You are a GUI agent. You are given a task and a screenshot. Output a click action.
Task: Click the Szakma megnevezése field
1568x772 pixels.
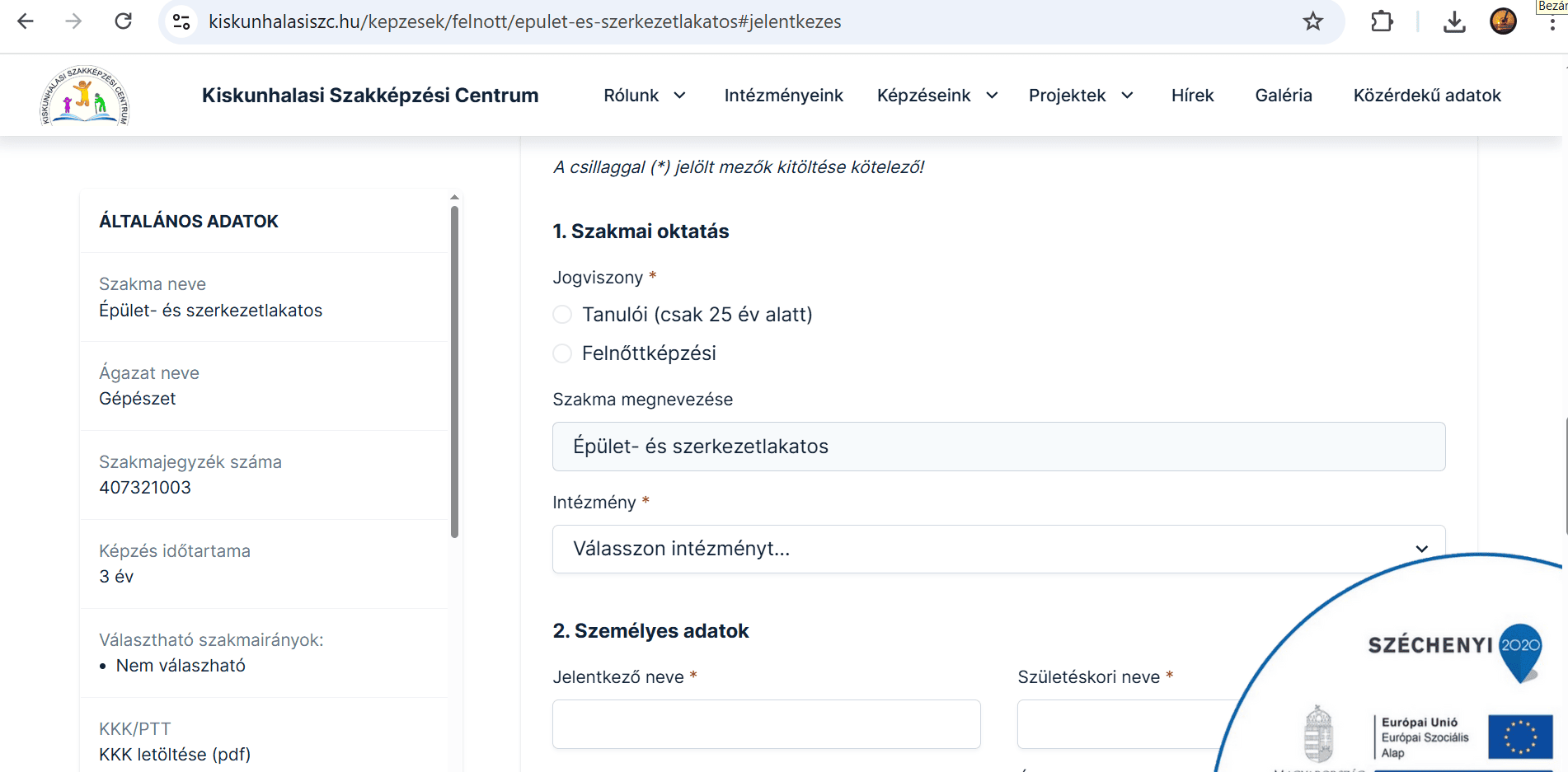[998, 447]
